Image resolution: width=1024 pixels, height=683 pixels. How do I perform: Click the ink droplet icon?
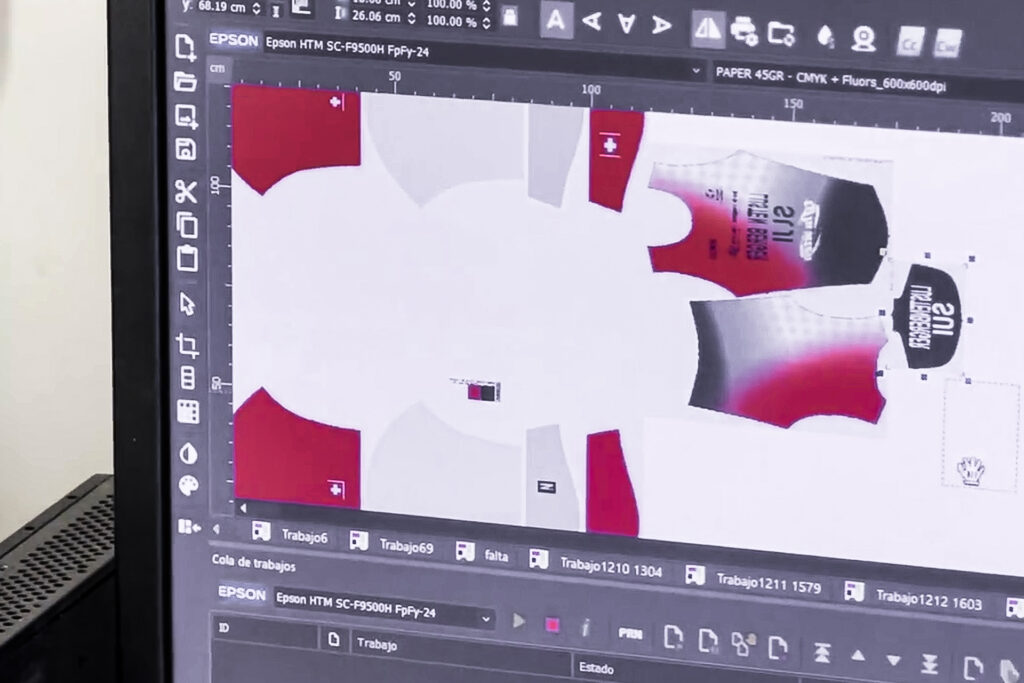(x=825, y=36)
